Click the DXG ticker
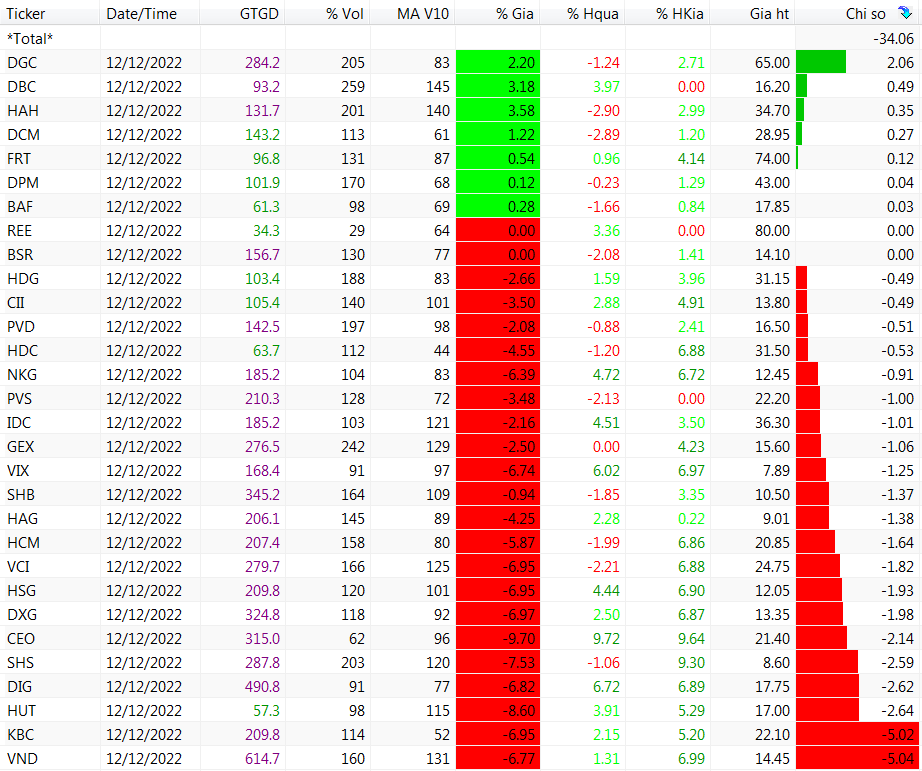The height and width of the screenshot is (771, 922). tap(22, 615)
